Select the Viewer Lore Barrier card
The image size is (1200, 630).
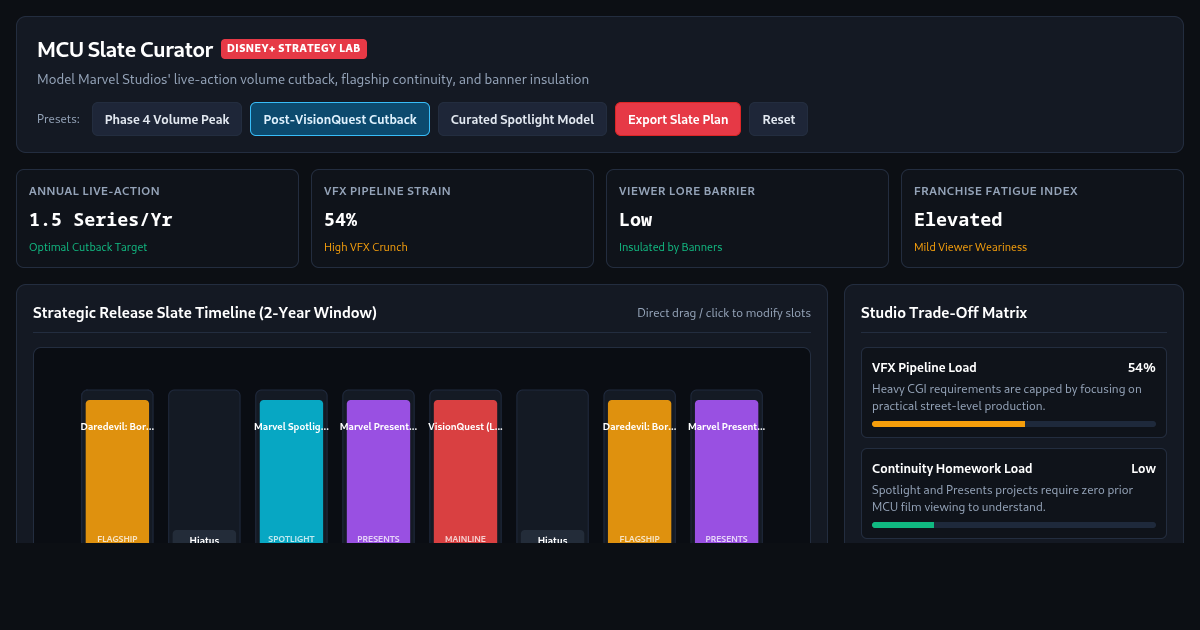point(747,218)
